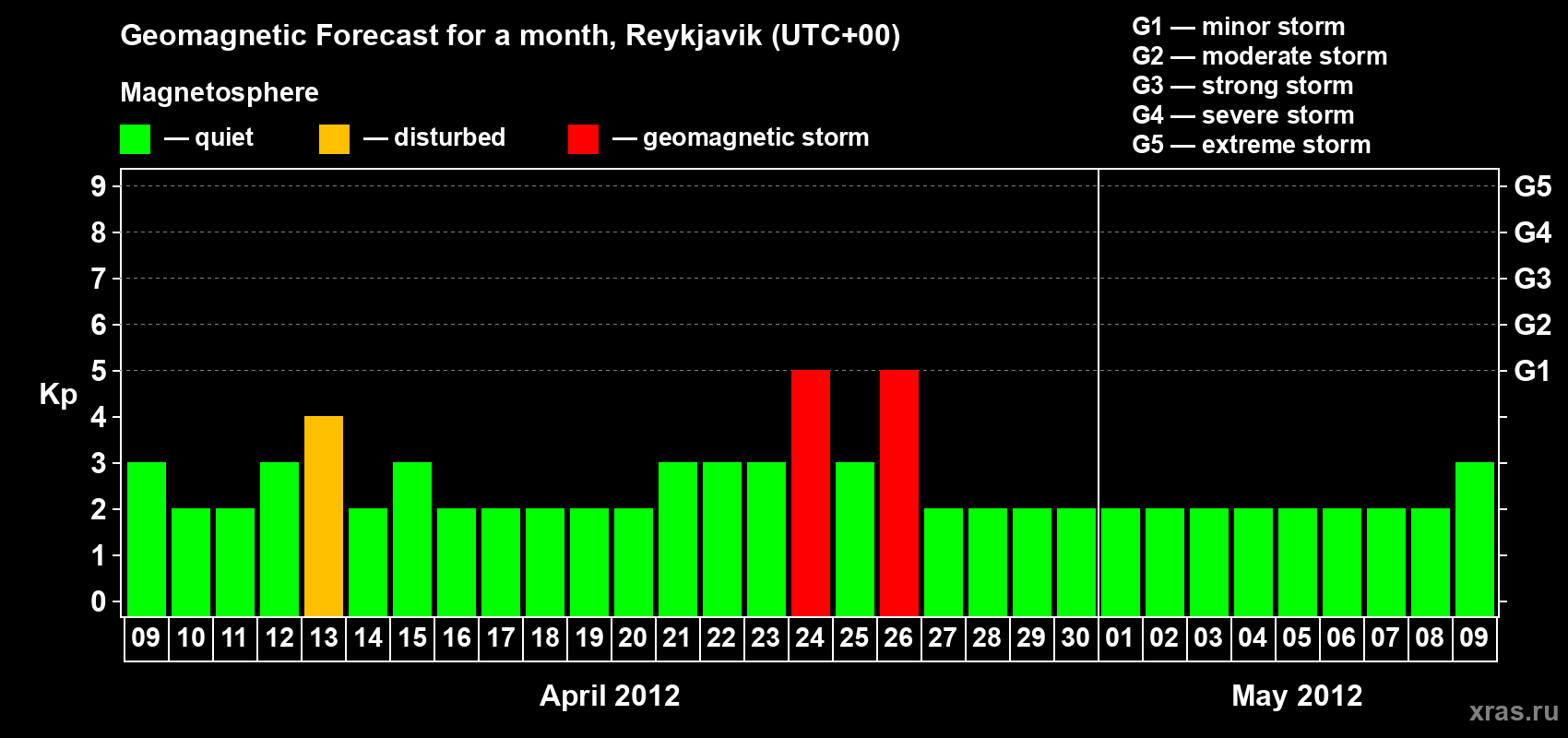Click the Kp value 0 on left axis

tap(99, 601)
